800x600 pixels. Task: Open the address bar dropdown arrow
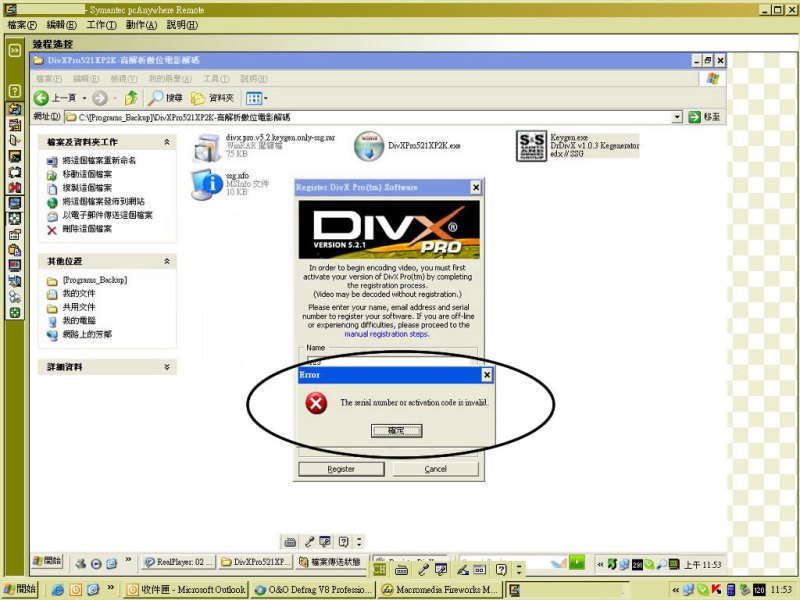(x=677, y=117)
